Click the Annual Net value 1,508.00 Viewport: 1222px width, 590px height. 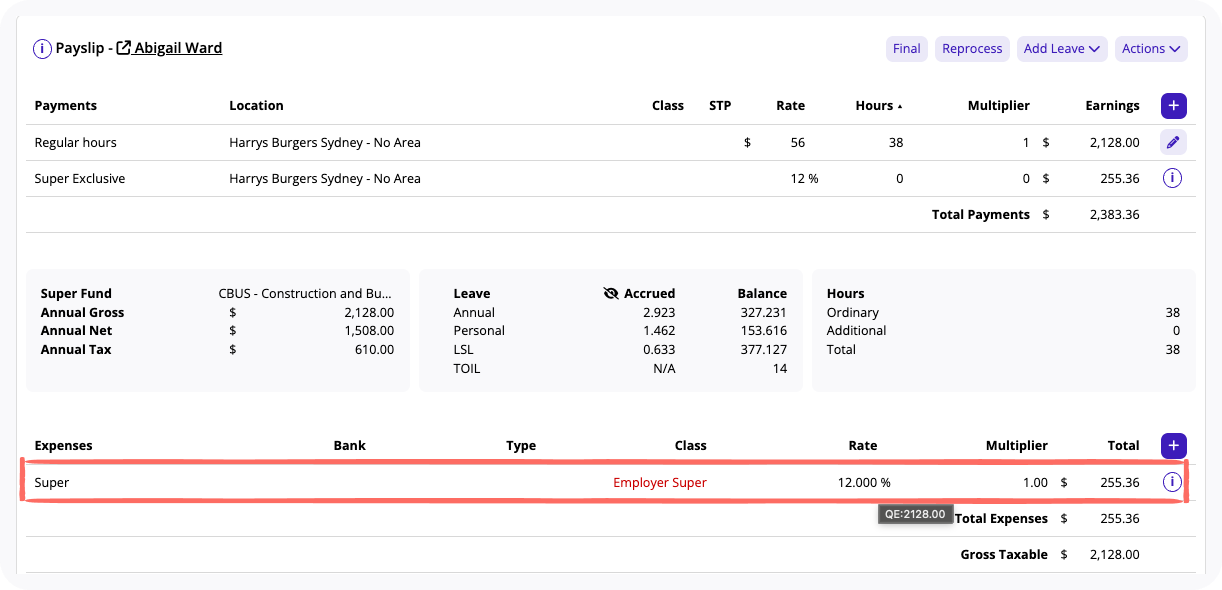tap(369, 330)
